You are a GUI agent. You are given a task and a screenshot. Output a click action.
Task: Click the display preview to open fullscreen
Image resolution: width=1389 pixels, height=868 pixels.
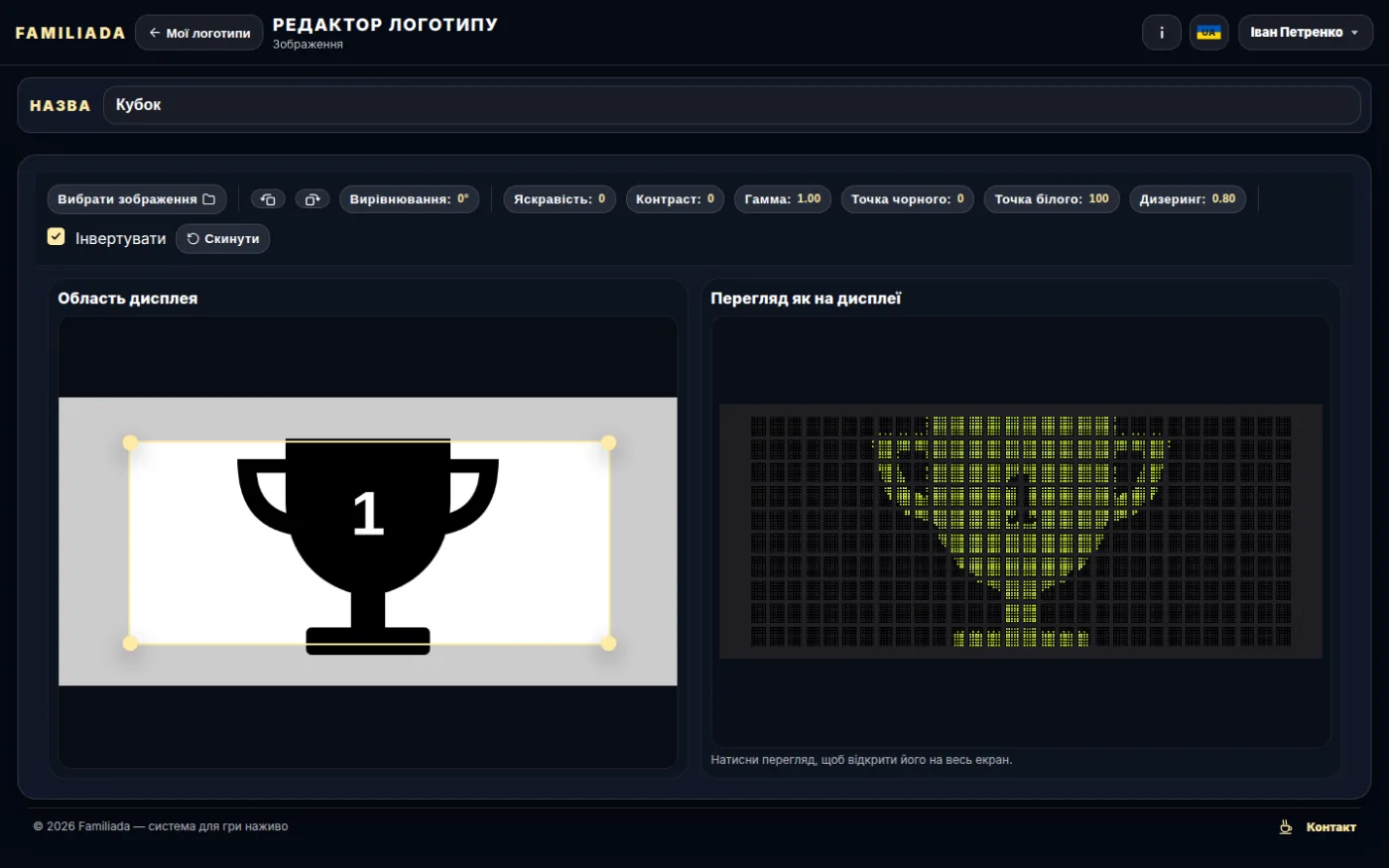1021,531
